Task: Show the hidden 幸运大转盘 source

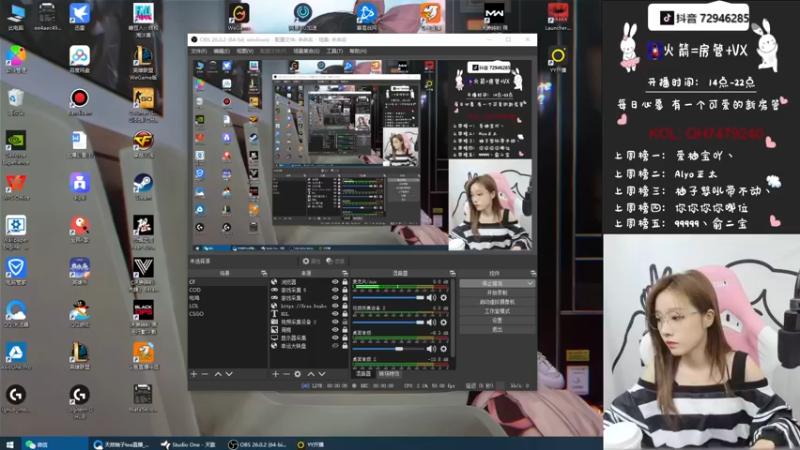Action: click(335, 346)
